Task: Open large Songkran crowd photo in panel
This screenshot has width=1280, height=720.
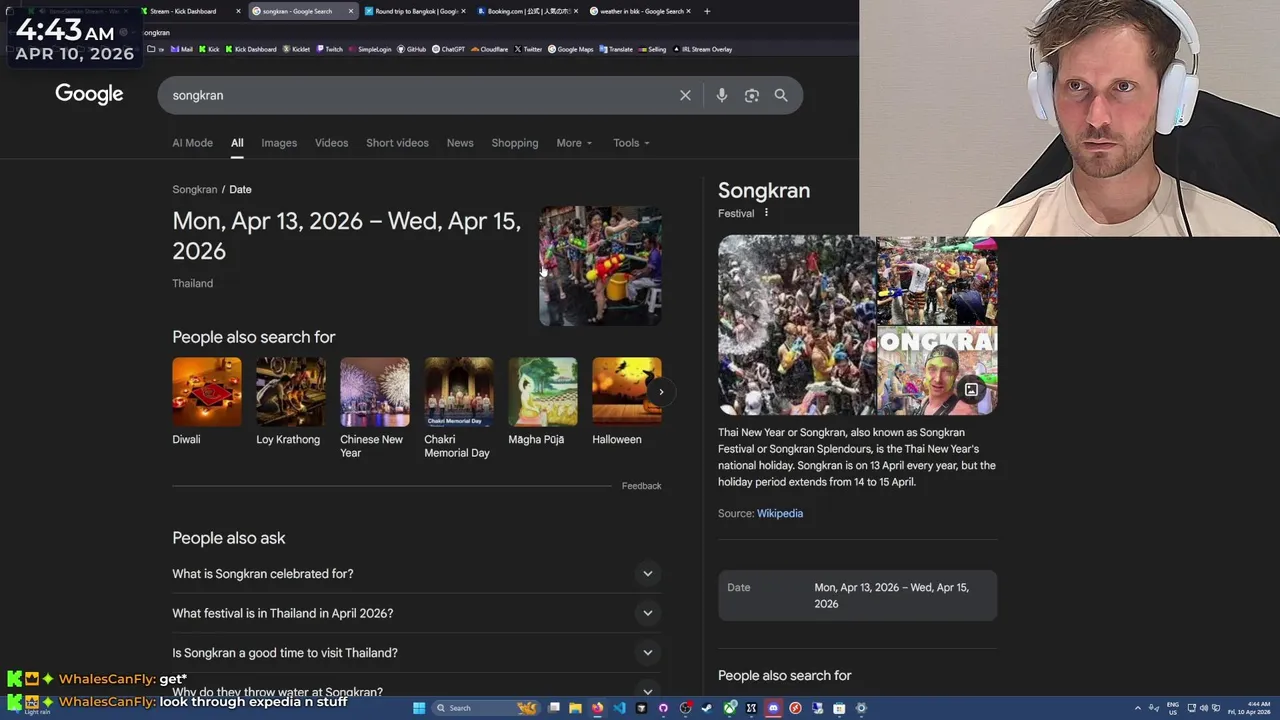Action: pos(797,325)
